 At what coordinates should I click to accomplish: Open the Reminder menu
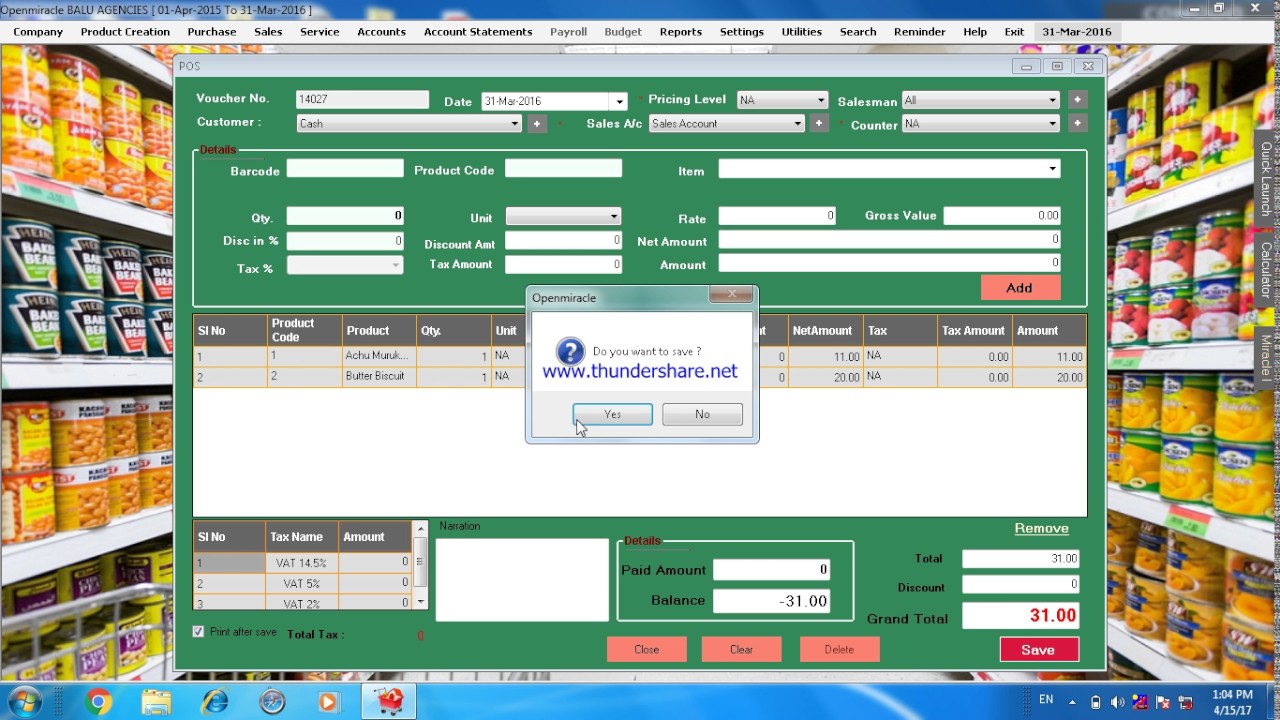click(x=920, y=32)
